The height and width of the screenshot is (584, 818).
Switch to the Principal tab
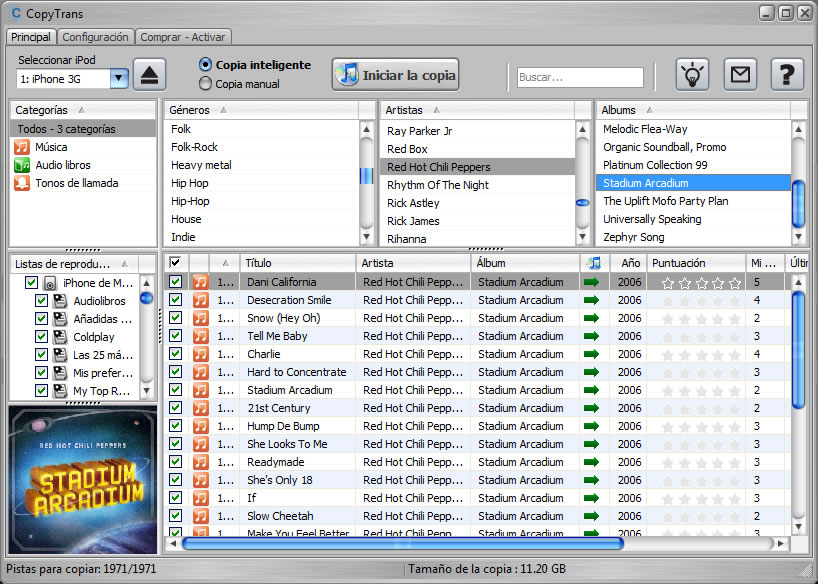click(x=31, y=37)
